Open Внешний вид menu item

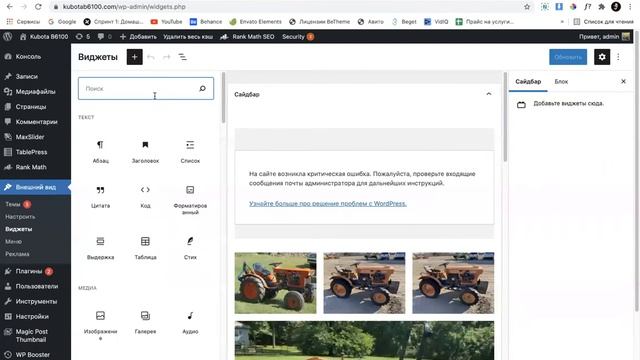pyautogui.click(x=36, y=187)
